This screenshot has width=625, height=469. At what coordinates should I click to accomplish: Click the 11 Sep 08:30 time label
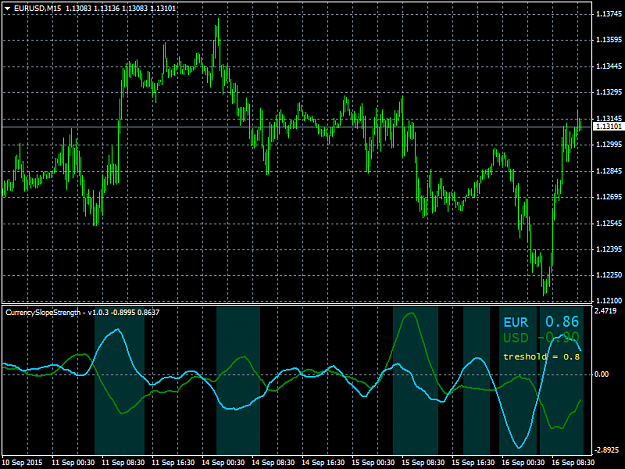click(x=123, y=463)
